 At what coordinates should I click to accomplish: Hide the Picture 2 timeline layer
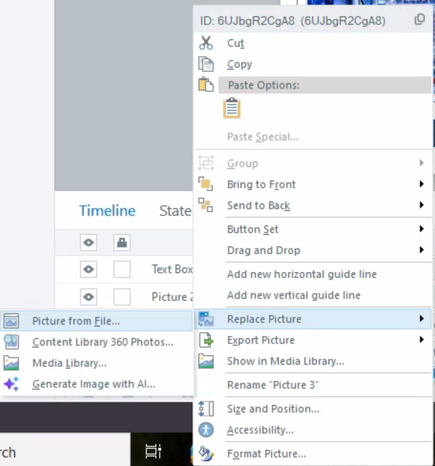pyautogui.click(x=88, y=297)
